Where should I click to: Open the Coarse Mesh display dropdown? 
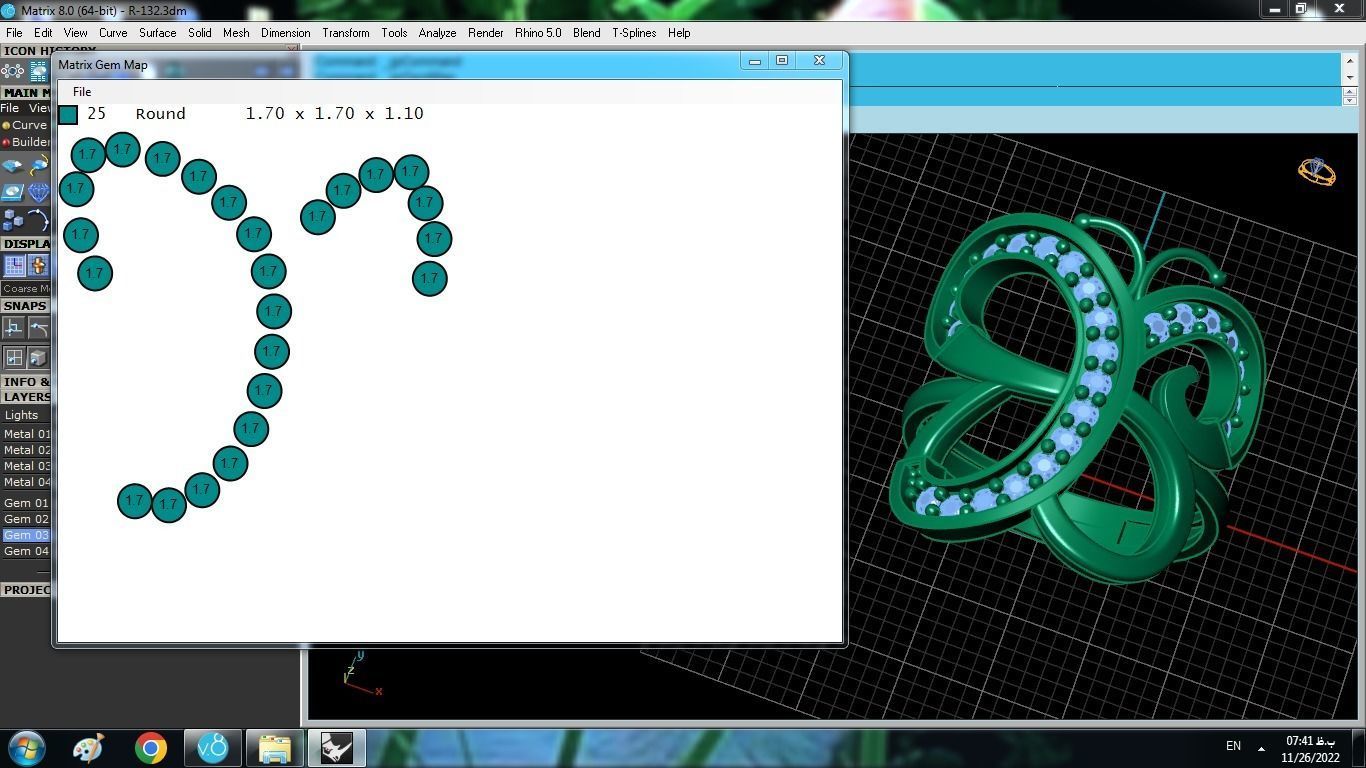click(x=26, y=288)
